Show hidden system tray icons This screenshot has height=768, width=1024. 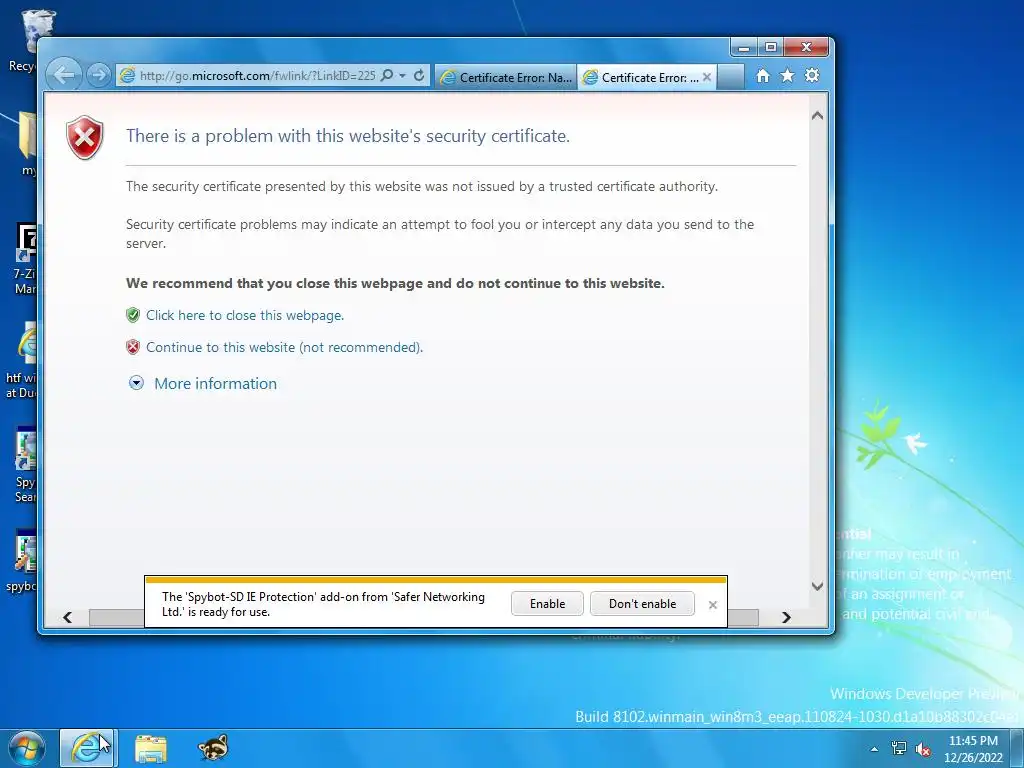click(x=874, y=750)
